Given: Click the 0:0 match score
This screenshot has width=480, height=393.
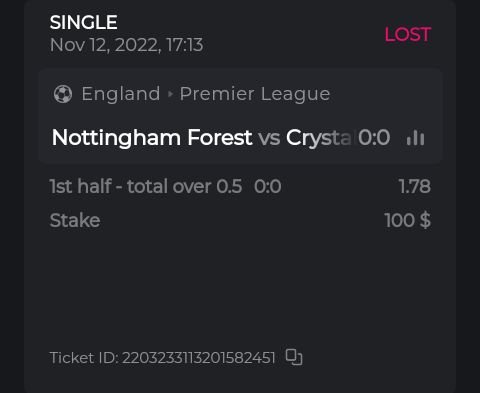Looking at the screenshot, I should pyautogui.click(x=374, y=137).
